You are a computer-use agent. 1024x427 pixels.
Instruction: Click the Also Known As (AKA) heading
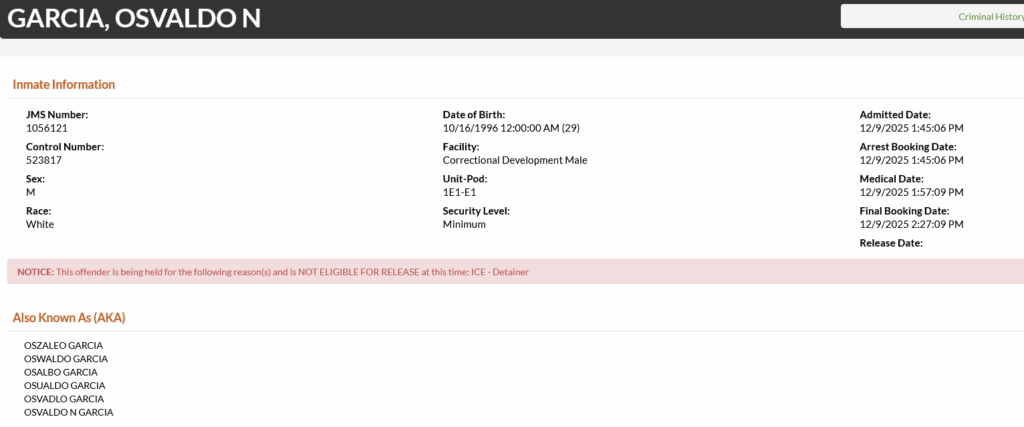click(69, 318)
